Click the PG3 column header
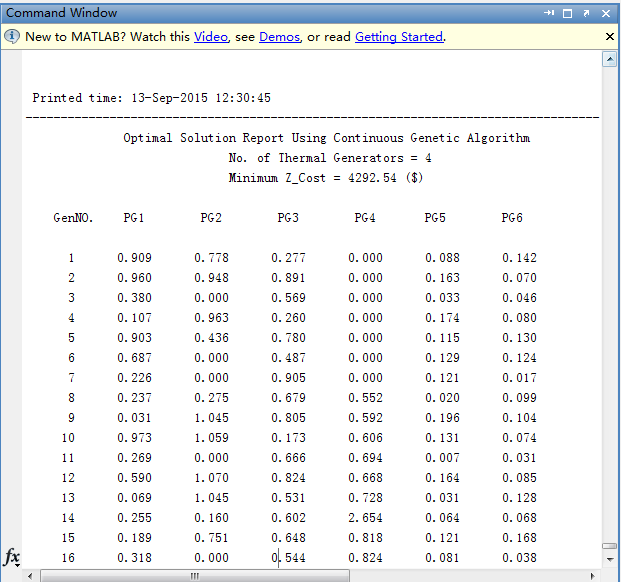The height and width of the screenshot is (582, 621). [x=288, y=218]
